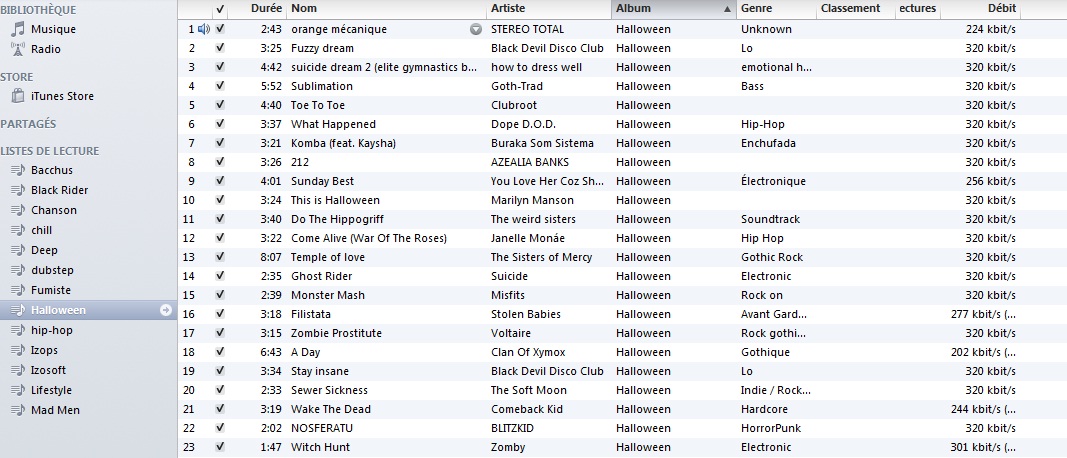Screen dimensions: 1067x458
Task: Click the Fumiste playlist icon
Action: click(18, 290)
